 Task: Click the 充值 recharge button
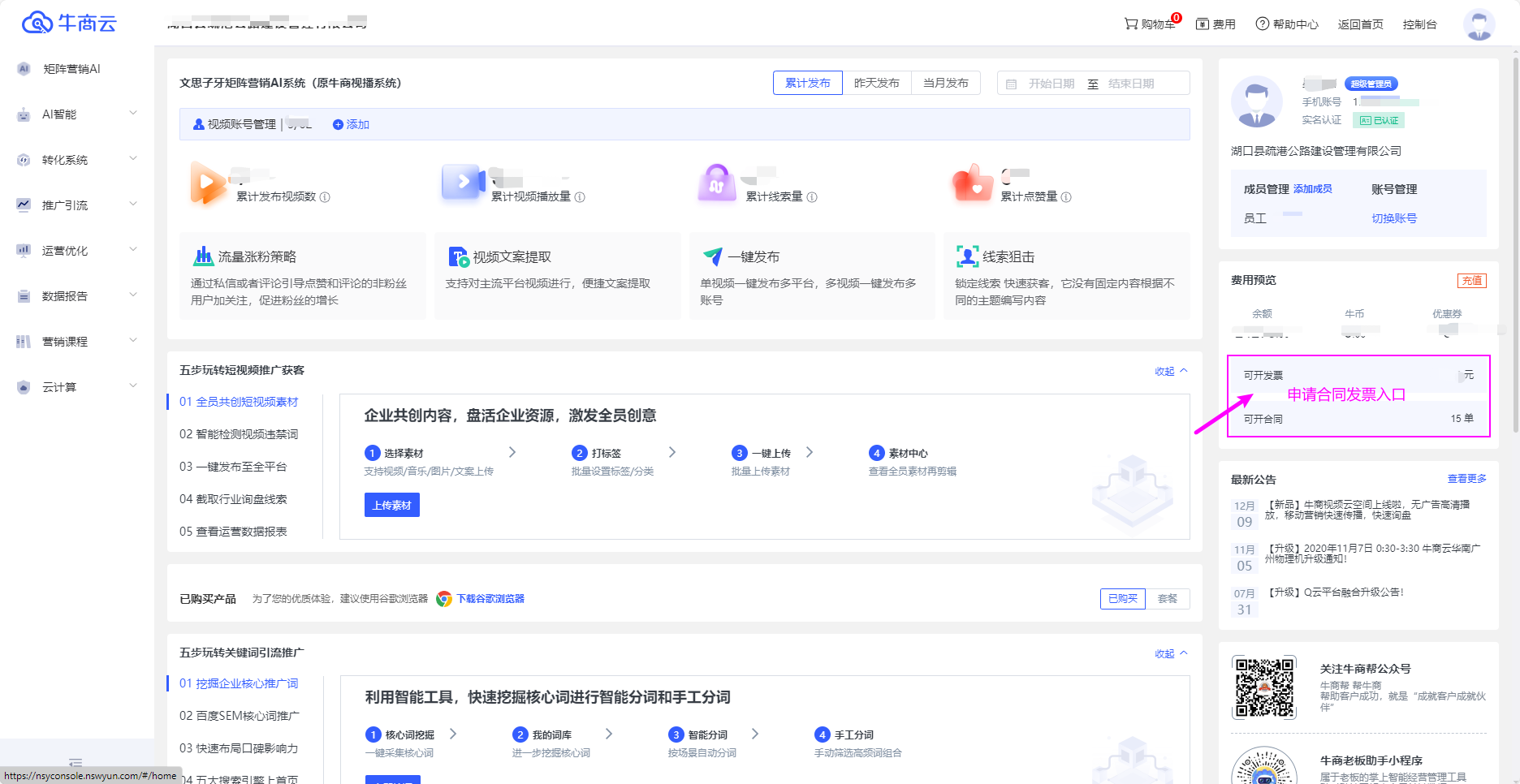click(x=1472, y=281)
